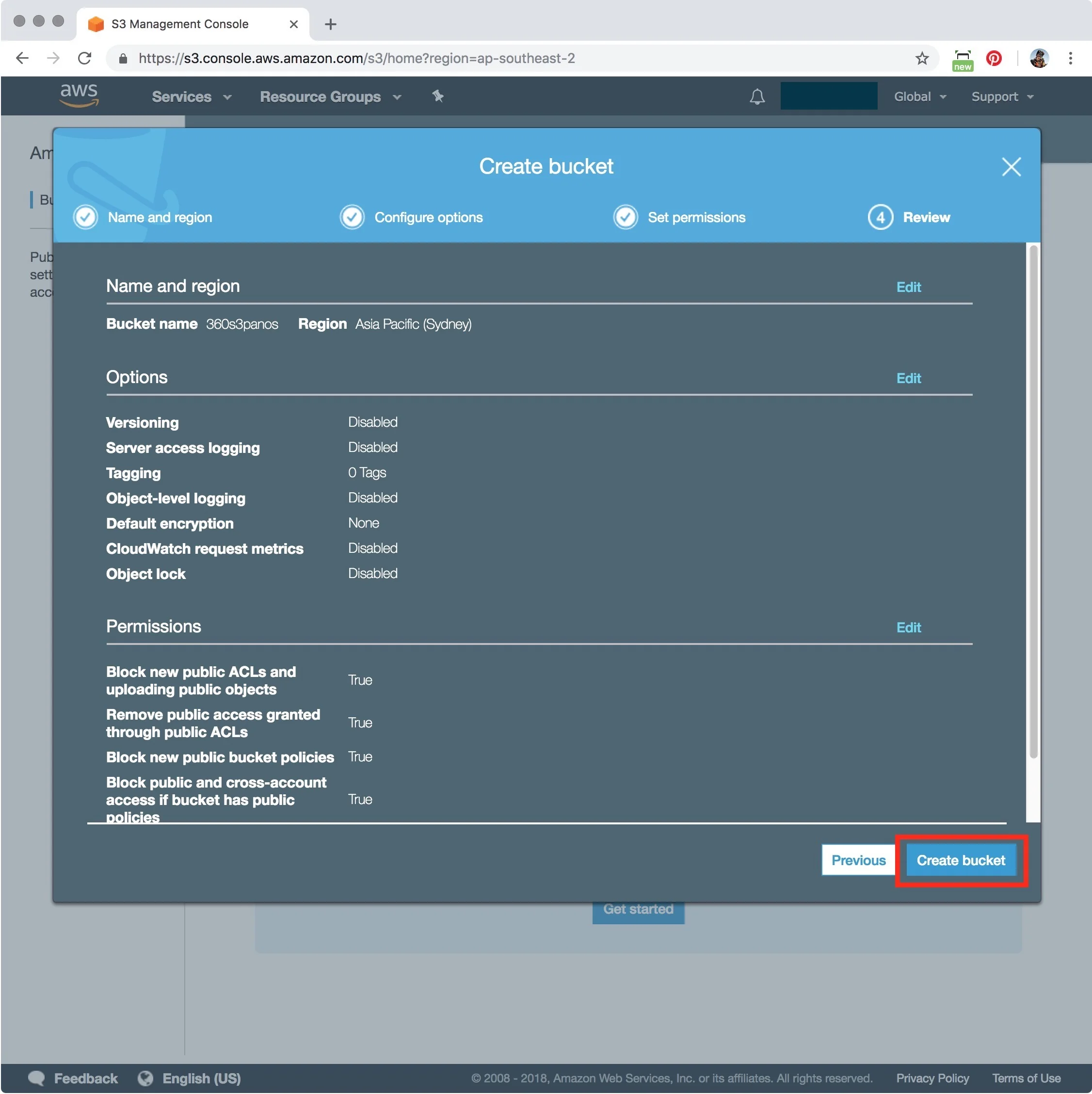
Task: Edit the Options section
Action: (909, 378)
